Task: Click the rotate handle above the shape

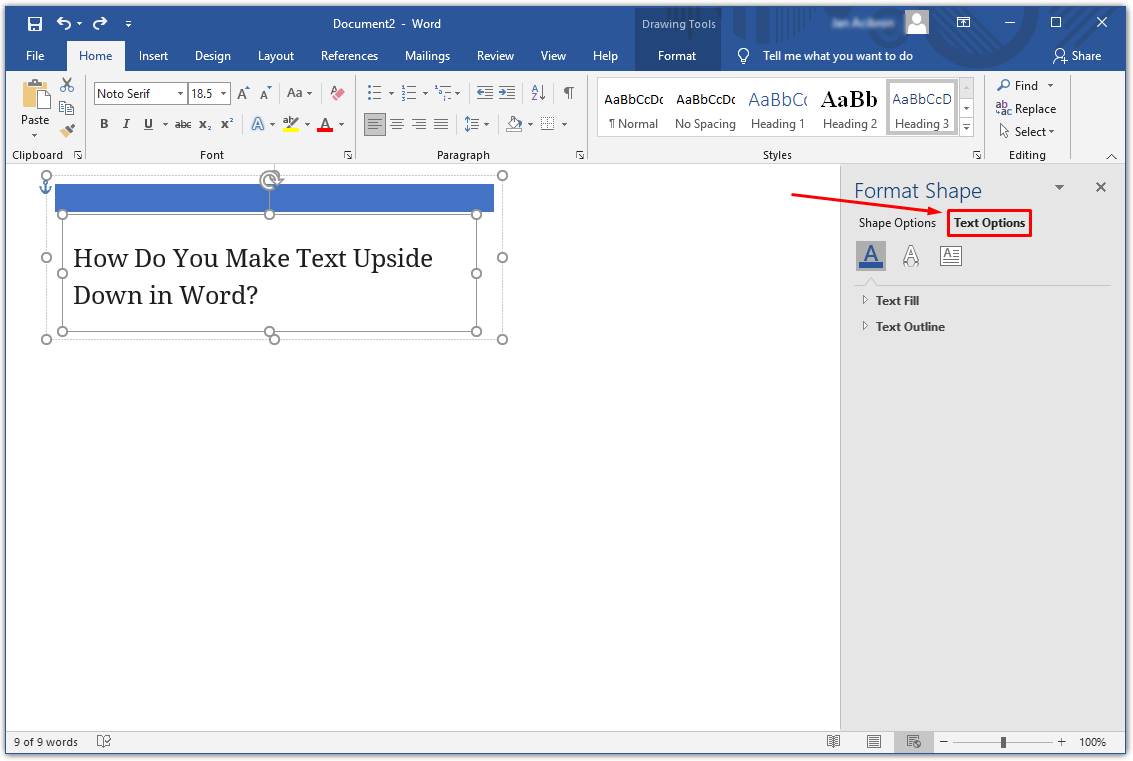Action: tap(269, 180)
